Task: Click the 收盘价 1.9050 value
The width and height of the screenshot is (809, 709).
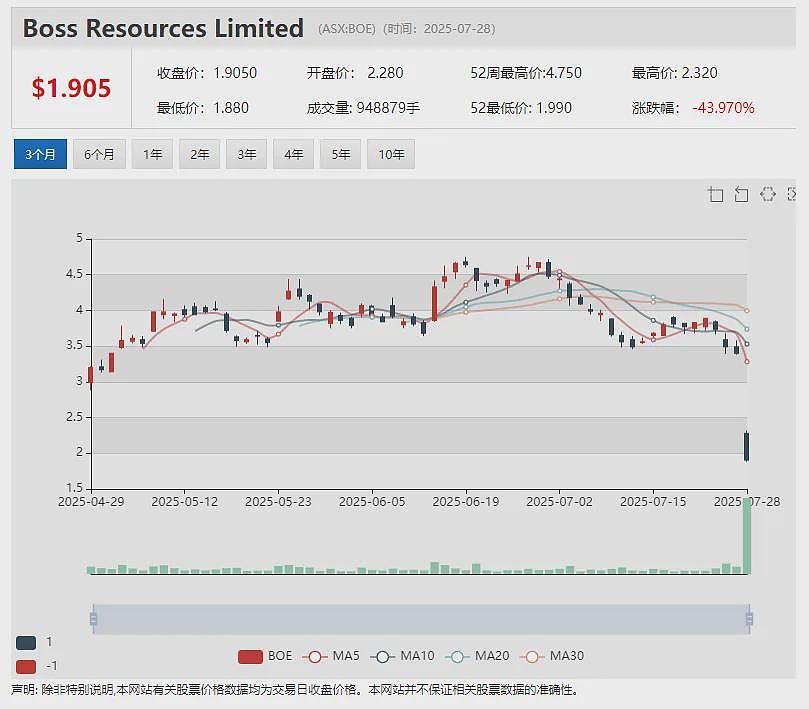Action: pyautogui.click(x=235, y=73)
